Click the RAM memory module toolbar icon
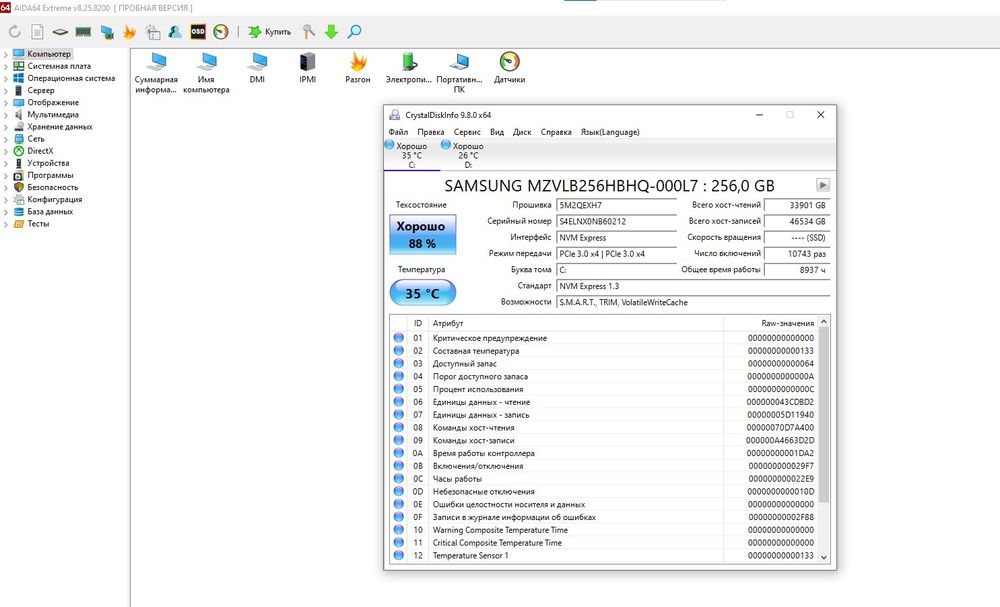Screen dimensions: 1000x607 pyautogui.click(x=83, y=31)
